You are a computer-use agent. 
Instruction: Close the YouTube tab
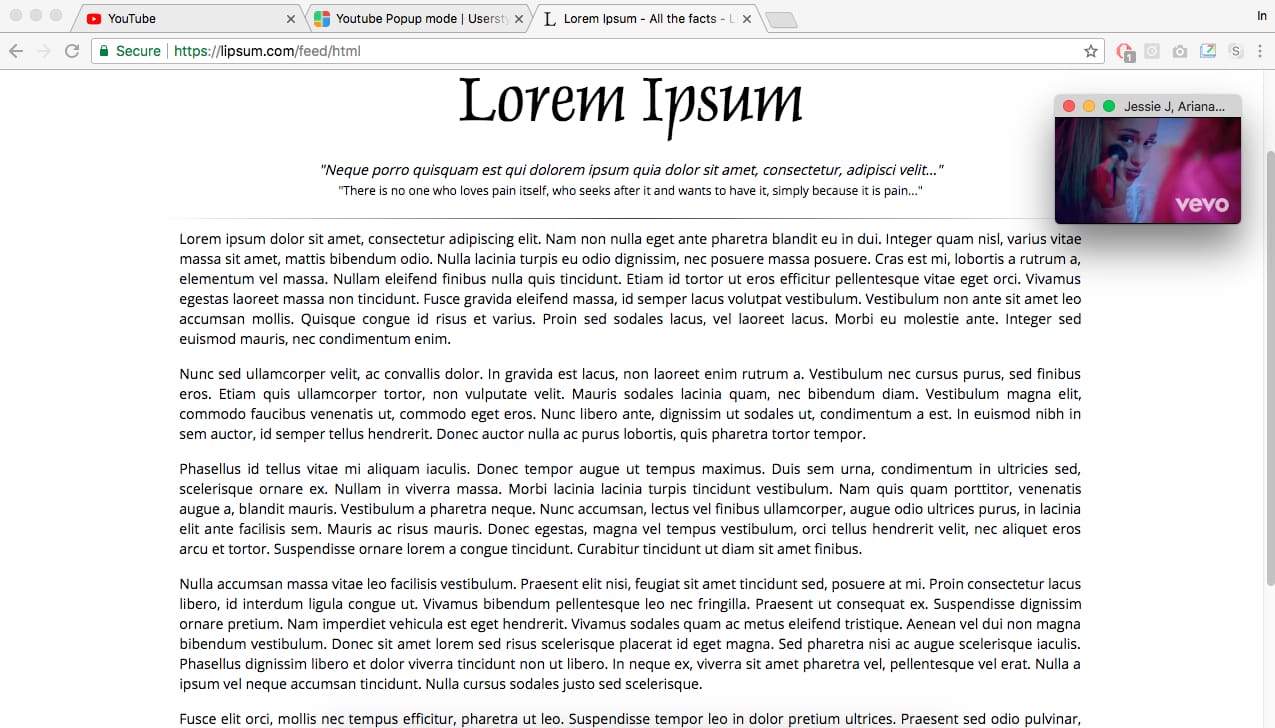291,19
